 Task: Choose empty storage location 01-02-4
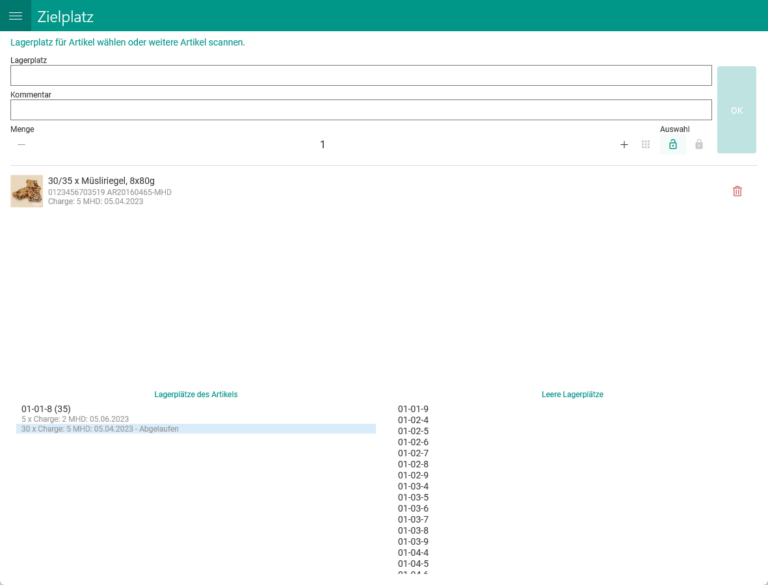[x=413, y=420]
